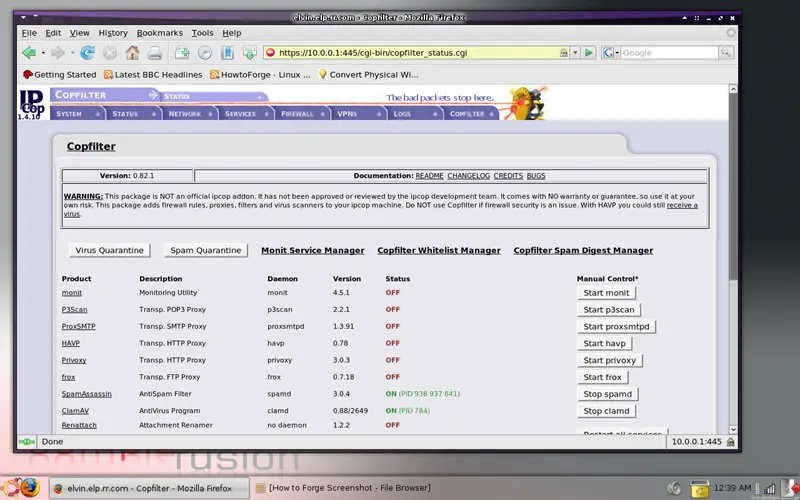
Task: Expand the Status navigation menu
Action: (x=134, y=114)
